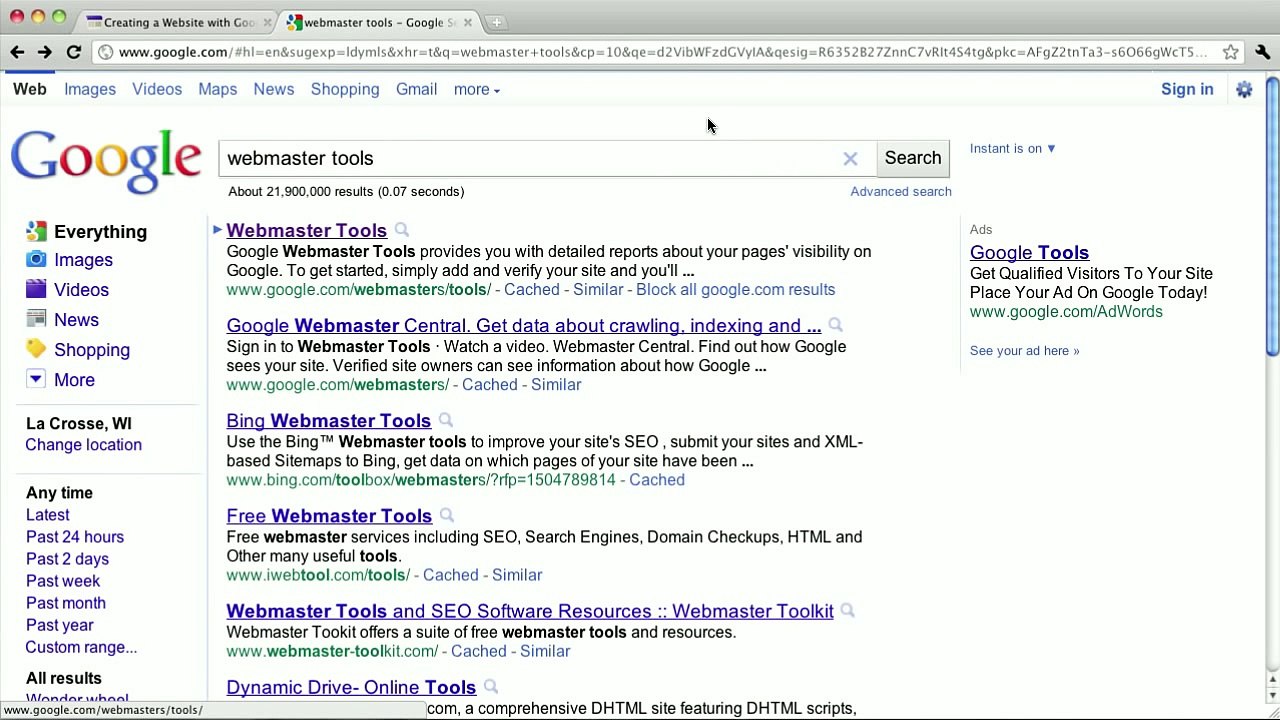Viewport: 1280px width, 720px height.
Task: Preview the Dynamic Drive result with the magnifier
Action: pos(490,687)
